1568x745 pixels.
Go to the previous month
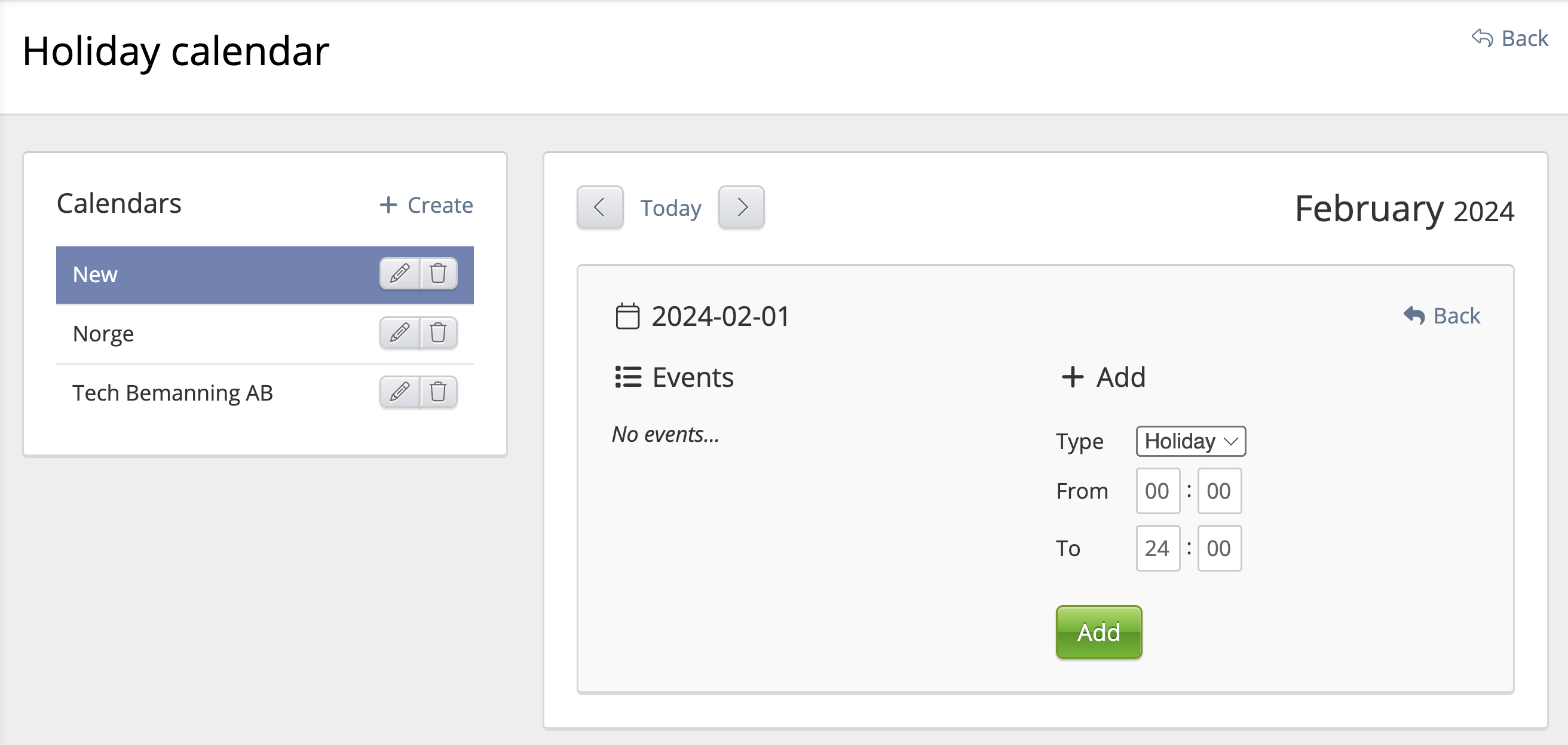pyautogui.click(x=599, y=207)
